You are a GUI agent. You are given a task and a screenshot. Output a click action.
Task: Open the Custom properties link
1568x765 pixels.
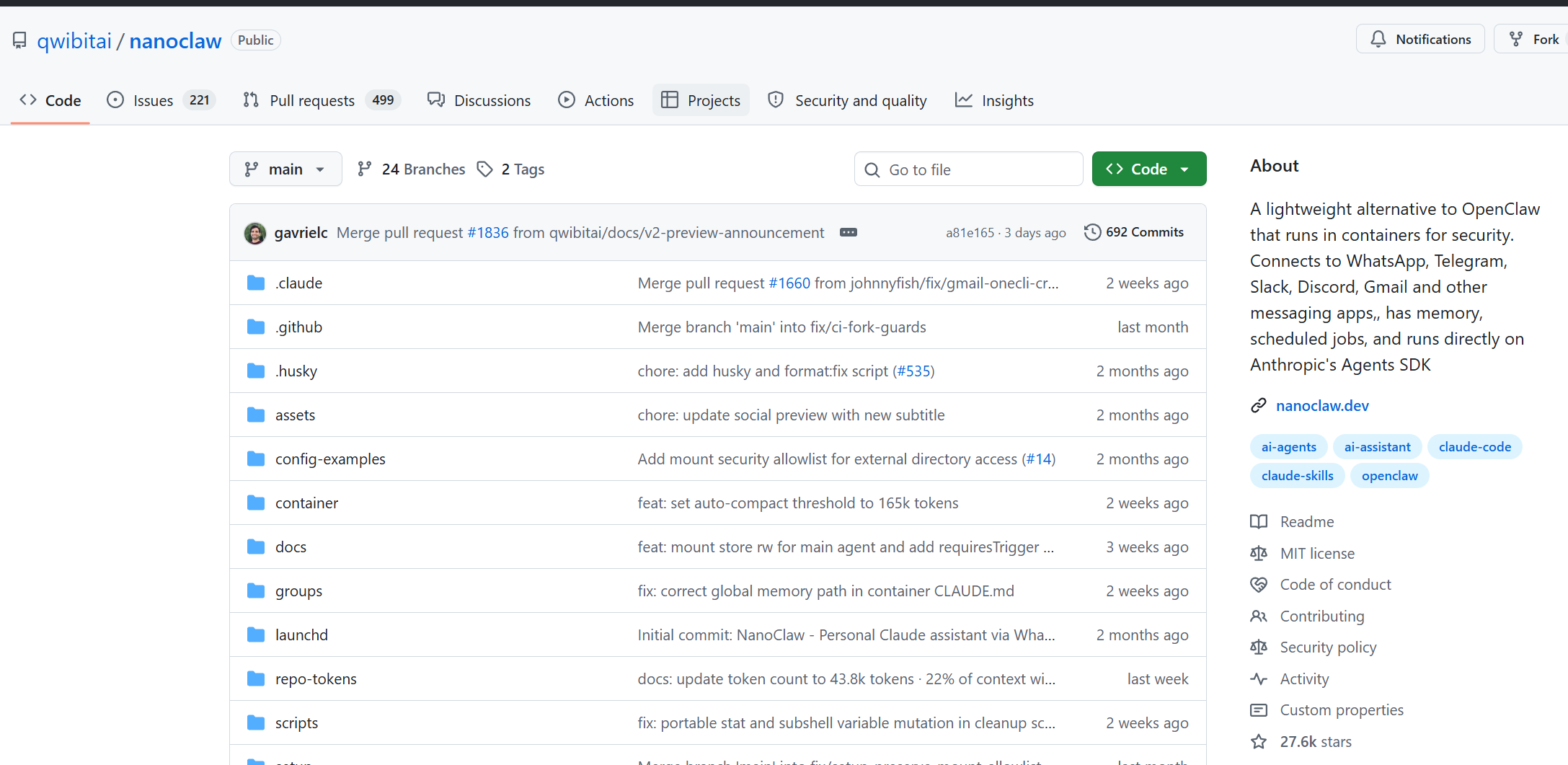coord(1342,710)
